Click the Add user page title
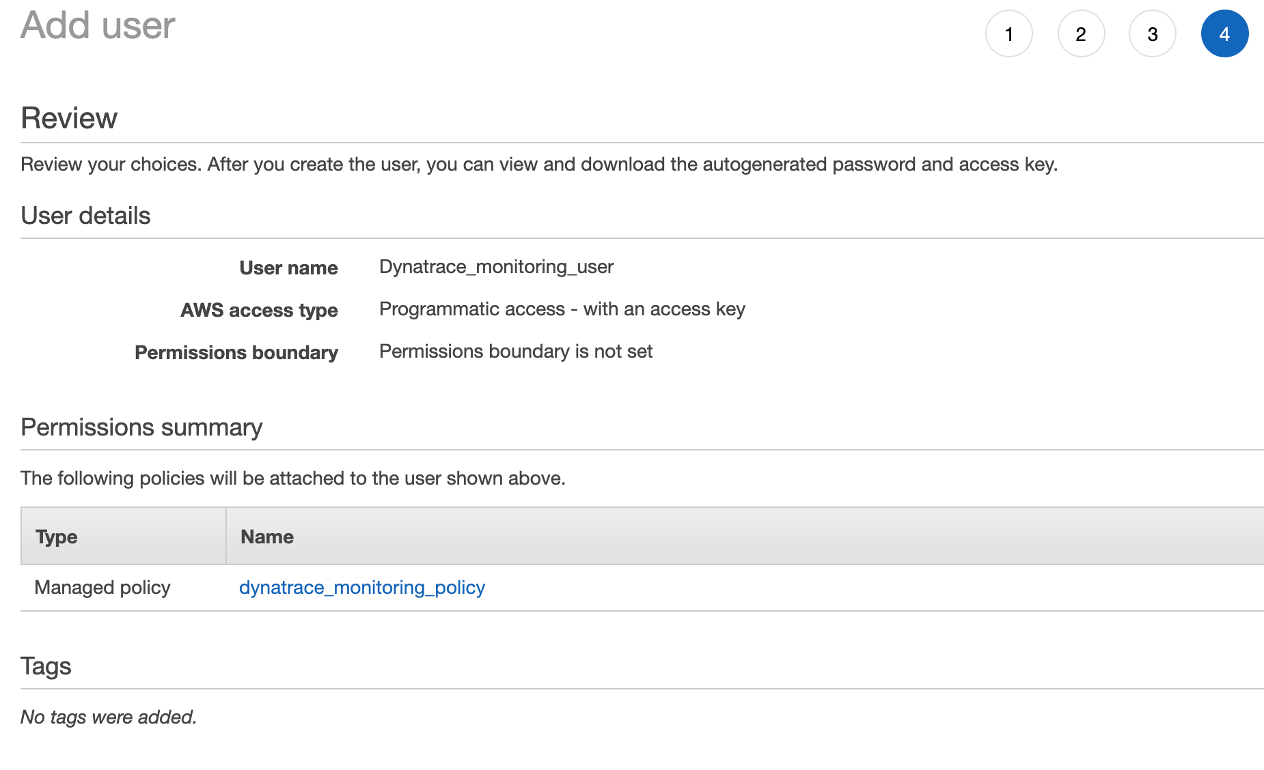Screen dimensions: 1264x770 [98, 25]
